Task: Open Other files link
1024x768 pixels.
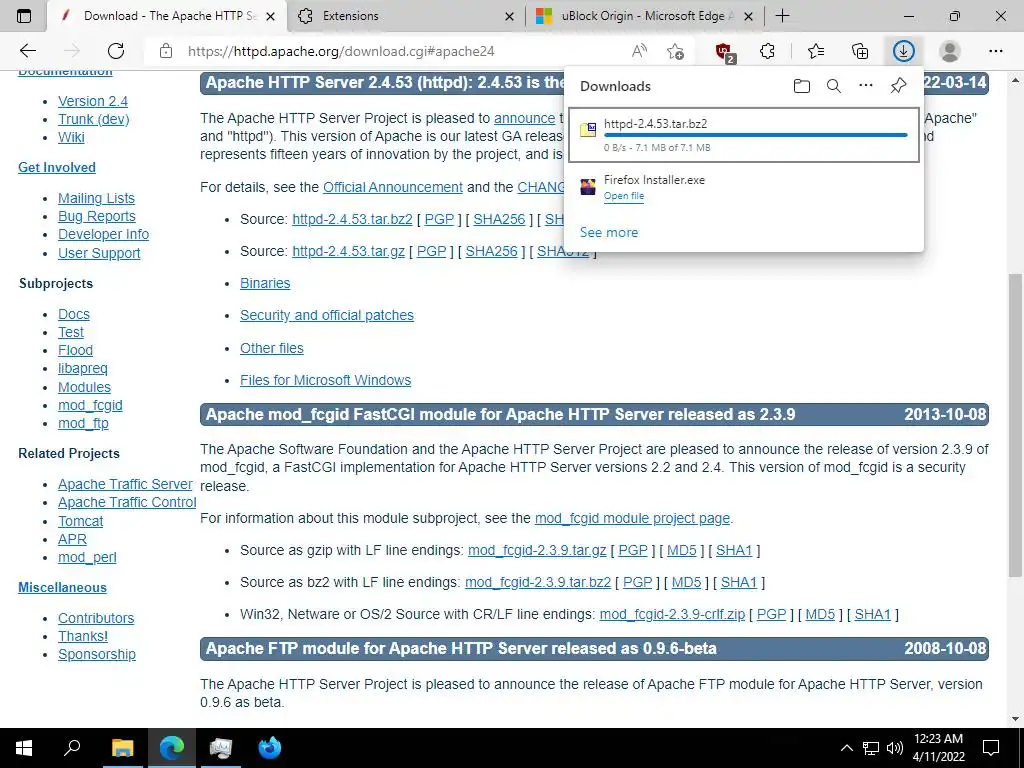Action: tap(272, 348)
